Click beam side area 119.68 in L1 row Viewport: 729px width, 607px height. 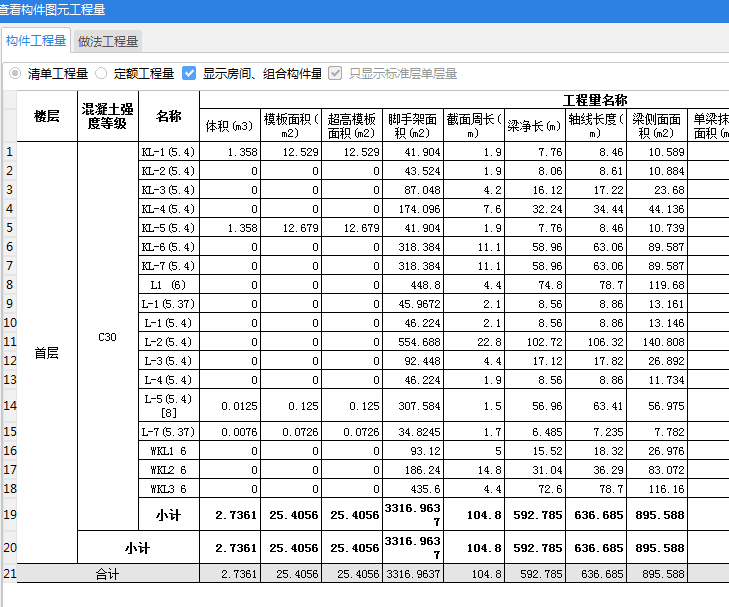656,285
